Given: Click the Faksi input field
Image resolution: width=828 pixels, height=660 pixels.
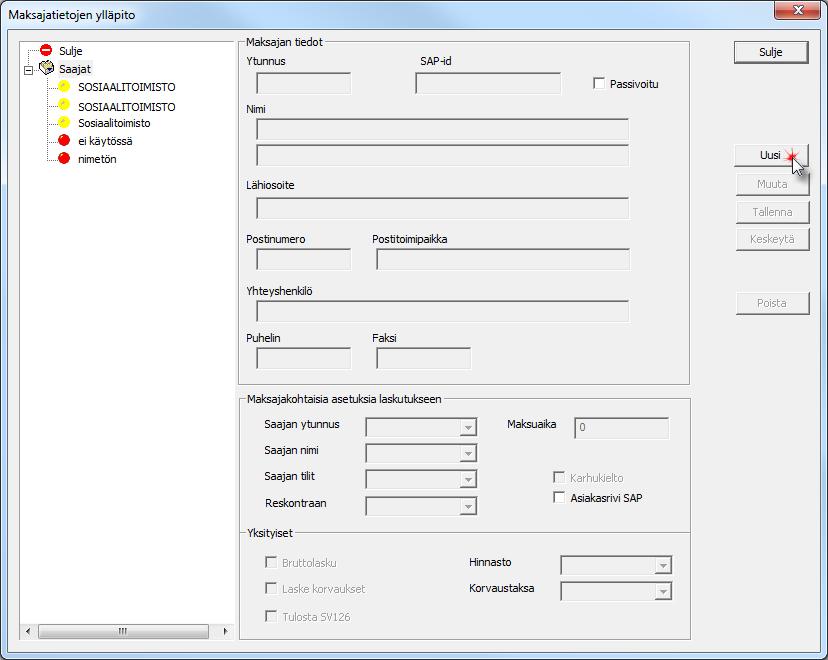Looking at the screenshot, I should pyautogui.click(x=424, y=358).
